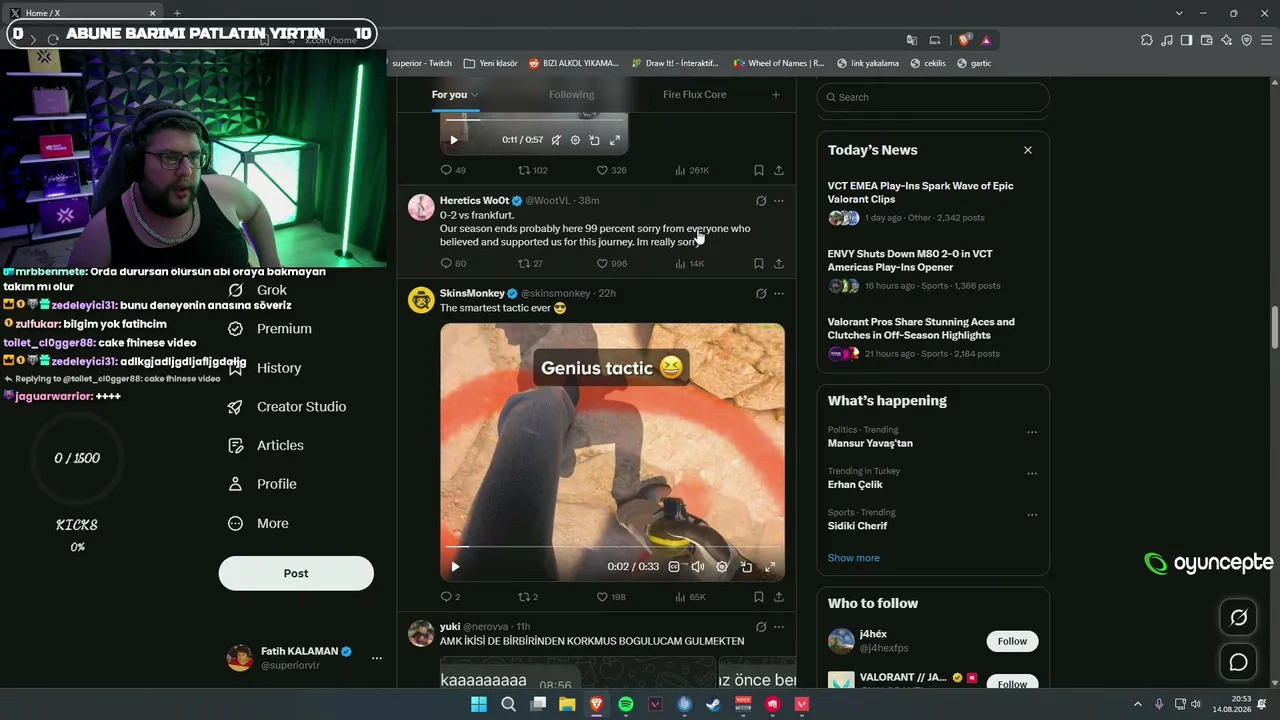
Task: Open Creator Studio in the sidebar
Action: 287,407
